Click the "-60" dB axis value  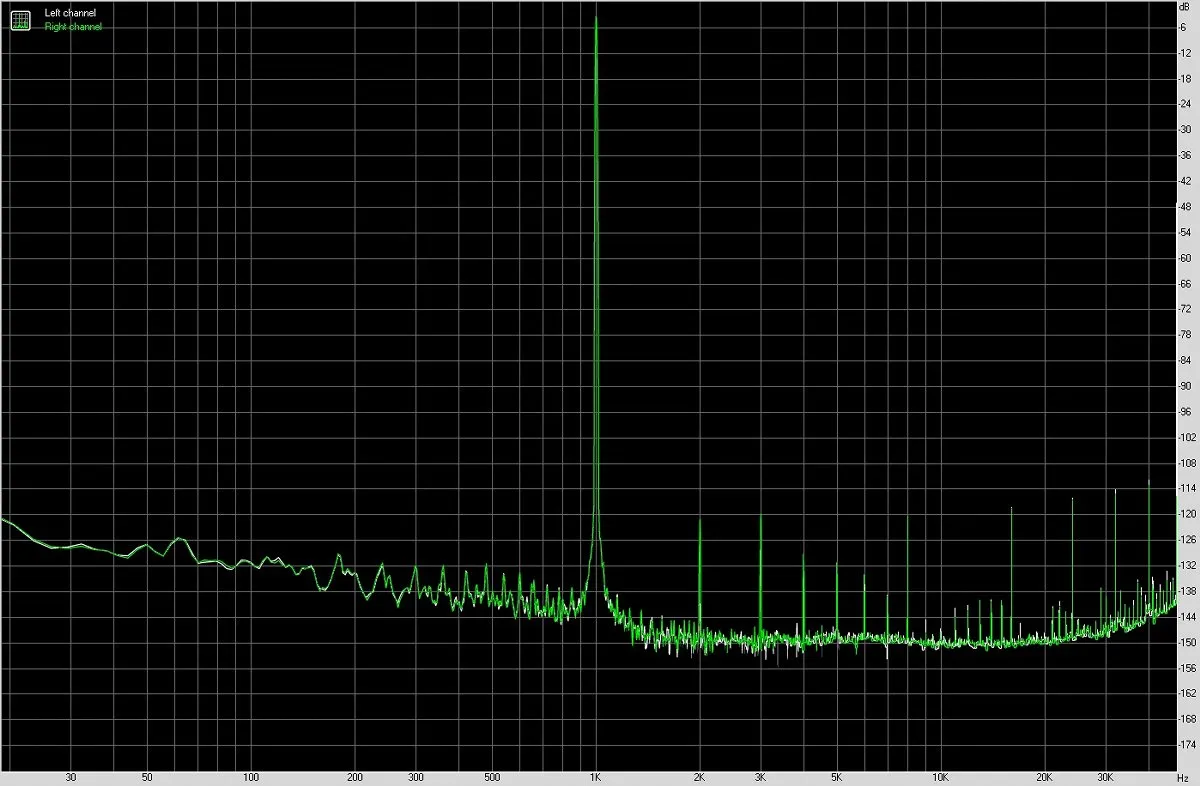click(x=1184, y=257)
